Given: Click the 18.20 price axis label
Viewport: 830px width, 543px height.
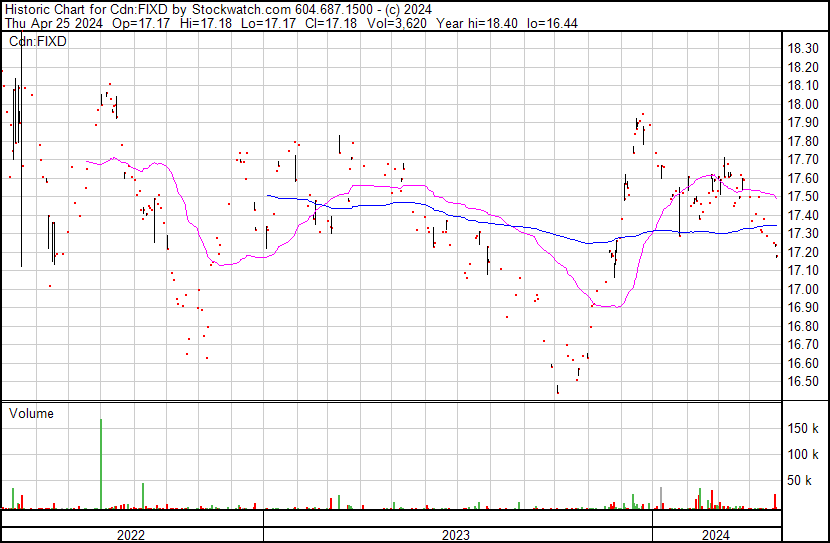Looking at the screenshot, I should (x=803, y=67).
